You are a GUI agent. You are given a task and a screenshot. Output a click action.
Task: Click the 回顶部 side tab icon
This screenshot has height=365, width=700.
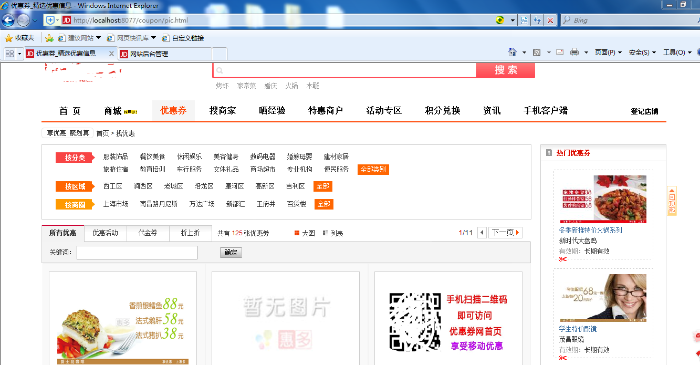pos(672,201)
